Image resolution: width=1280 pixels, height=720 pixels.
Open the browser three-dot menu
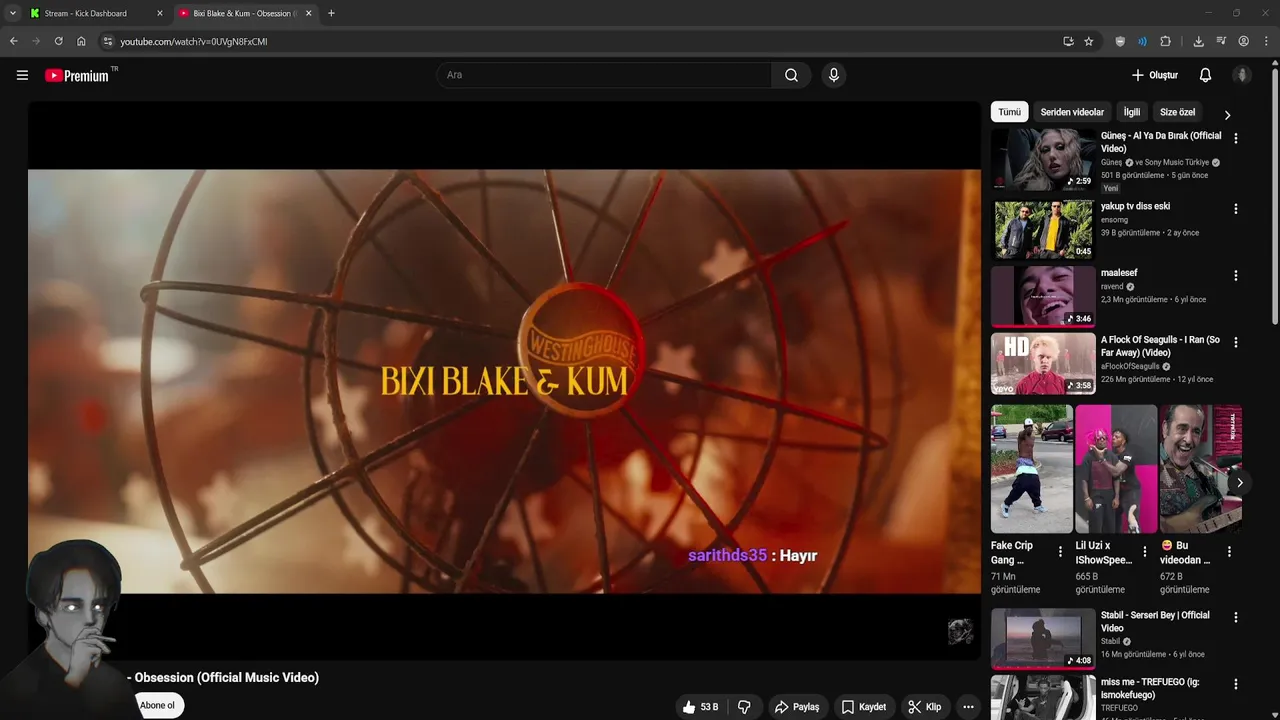(x=1266, y=41)
